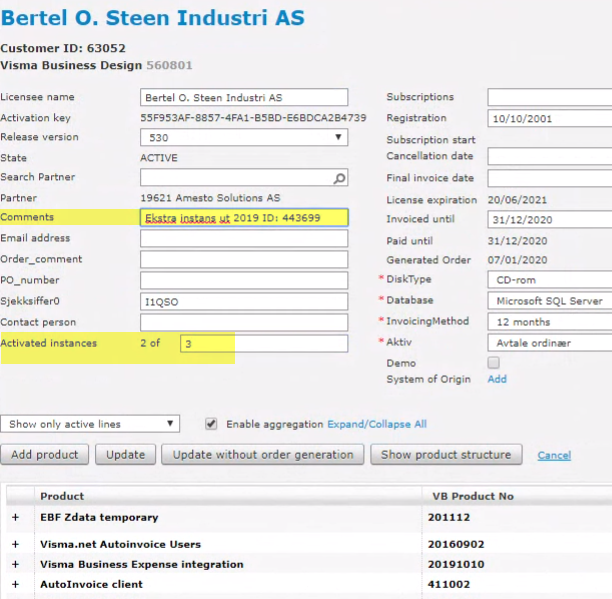This screenshot has height=599, width=612.
Task: Focus the Activated instances number field
Action: click(264, 344)
